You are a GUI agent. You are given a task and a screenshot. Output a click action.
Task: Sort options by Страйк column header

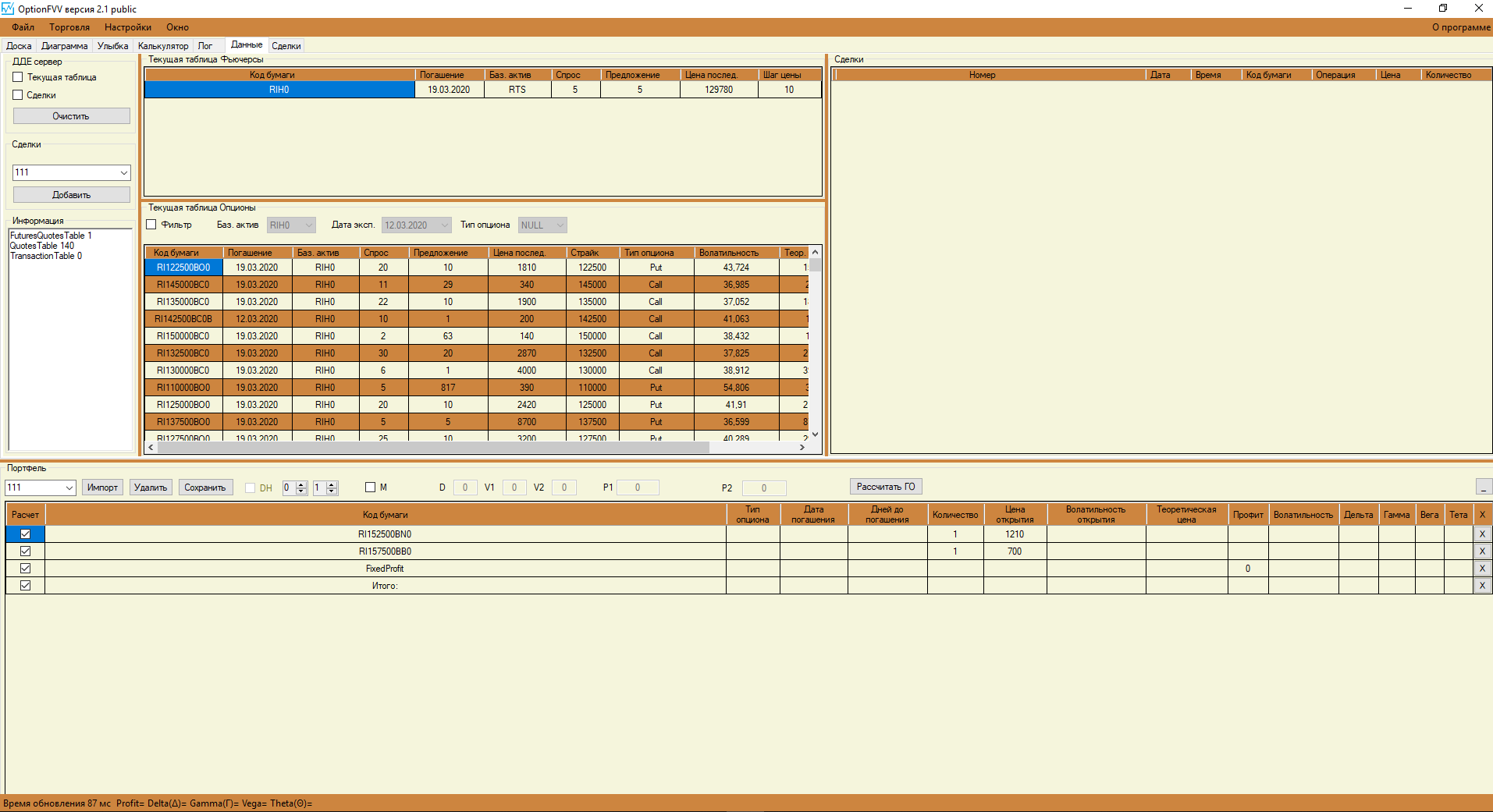click(592, 253)
